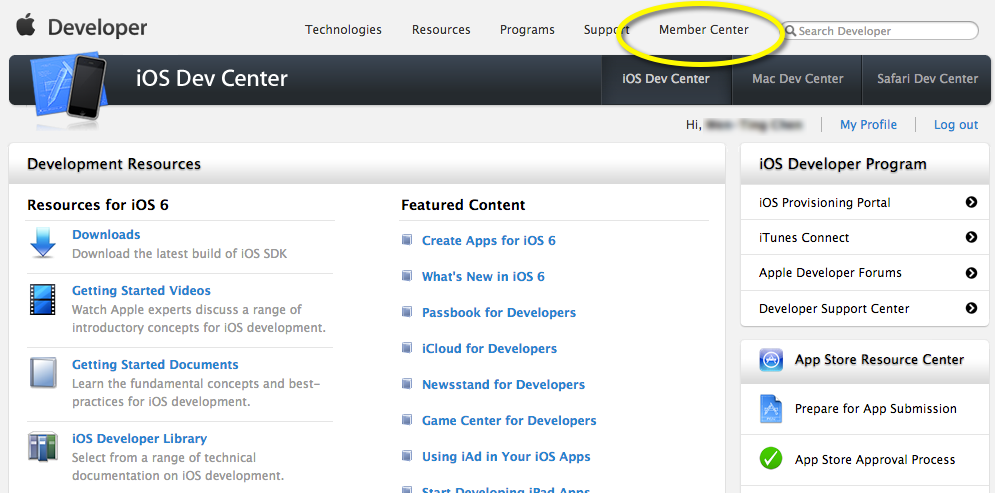Click the arrow icon next to iTunes Connect
The image size is (995, 493).
pyautogui.click(x=971, y=237)
